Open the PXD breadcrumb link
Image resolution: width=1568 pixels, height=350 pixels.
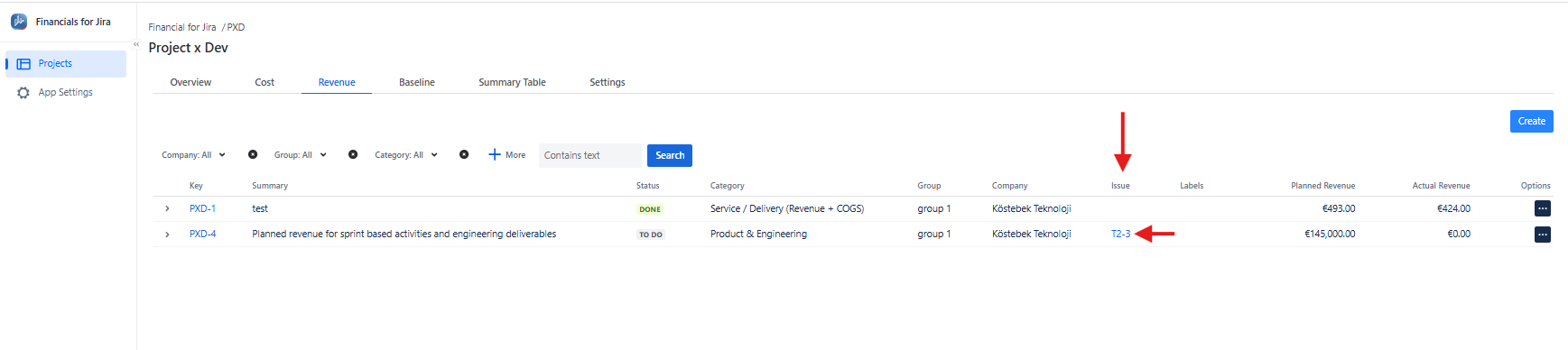tap(236, 27)
